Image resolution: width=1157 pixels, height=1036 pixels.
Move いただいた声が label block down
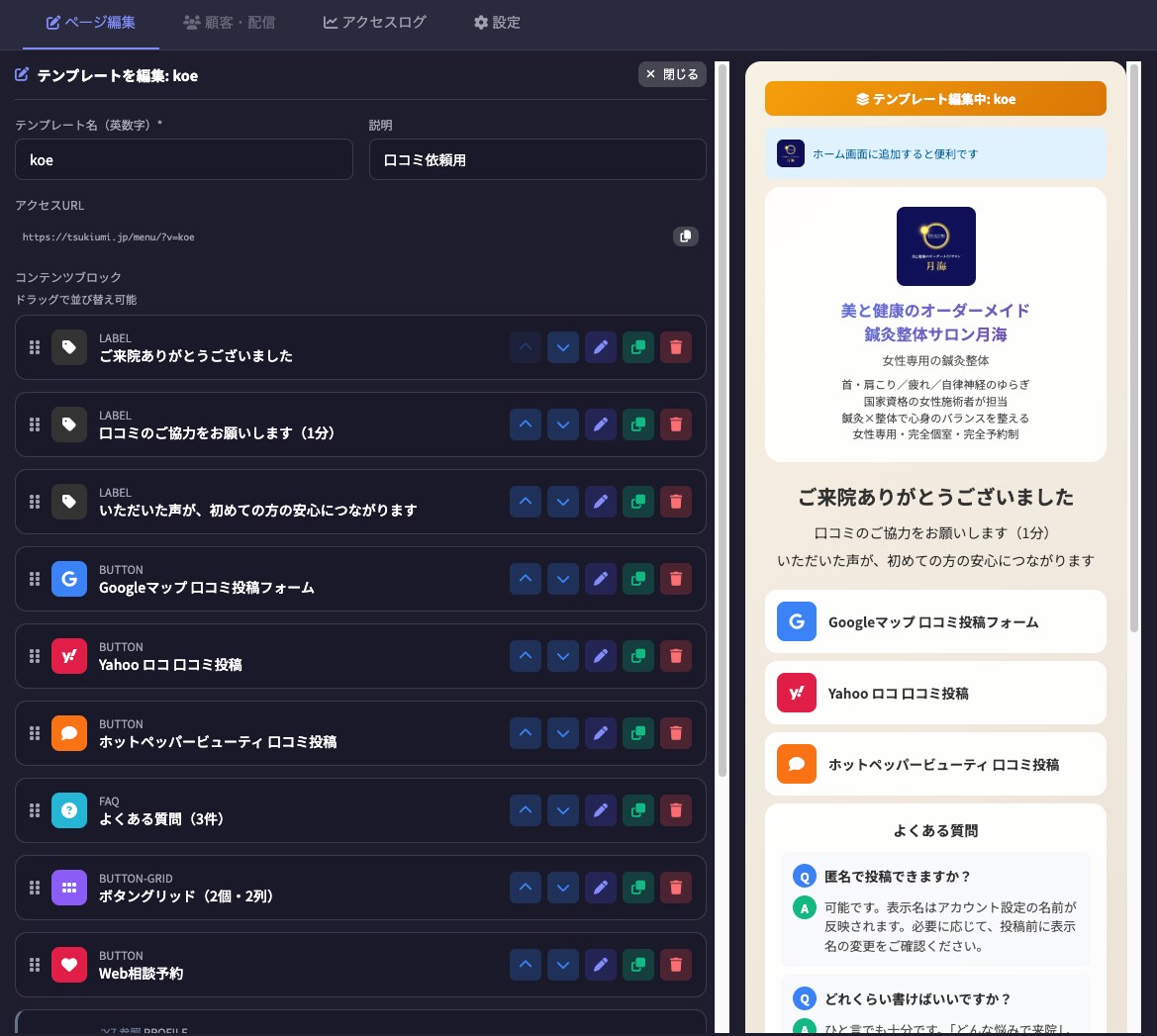[563, 502]
